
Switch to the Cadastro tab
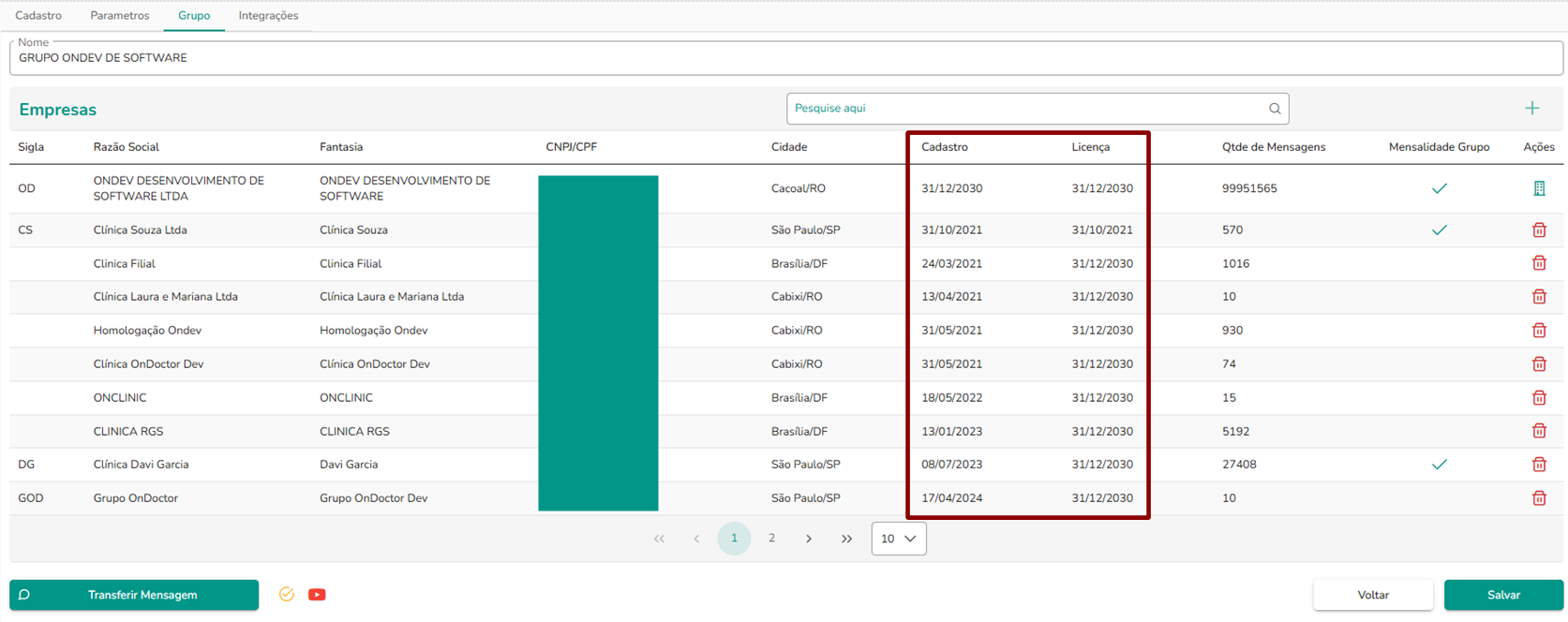[38, 16]
